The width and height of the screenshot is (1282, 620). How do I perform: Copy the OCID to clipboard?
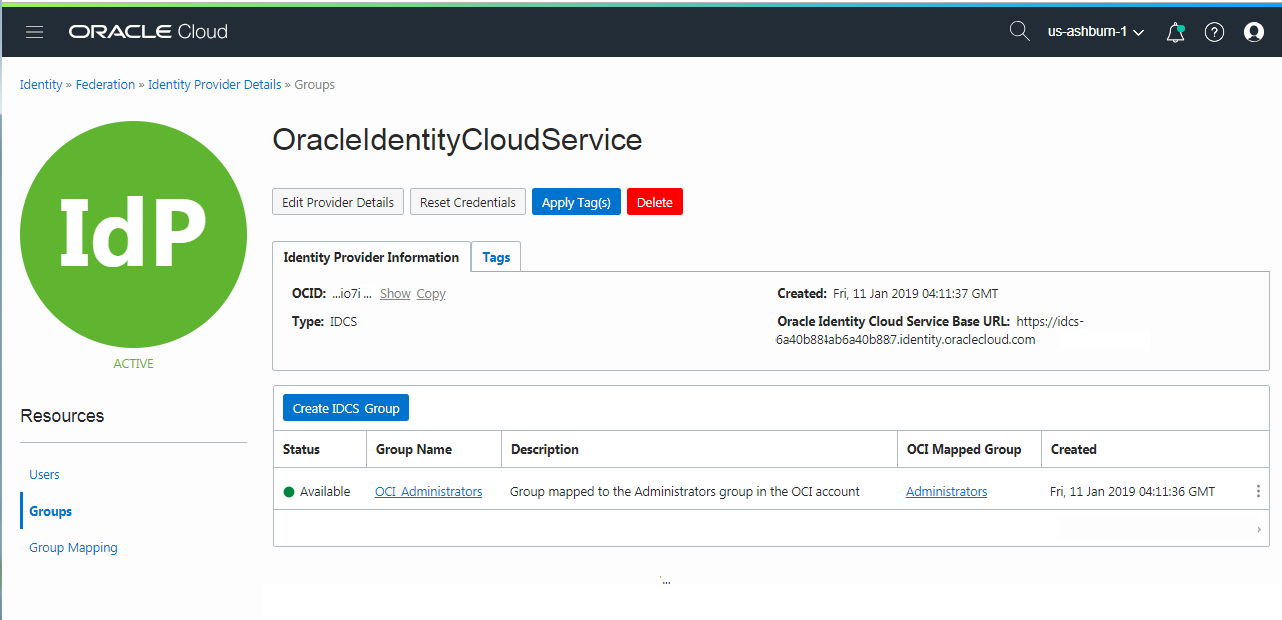tap(431, 293)
